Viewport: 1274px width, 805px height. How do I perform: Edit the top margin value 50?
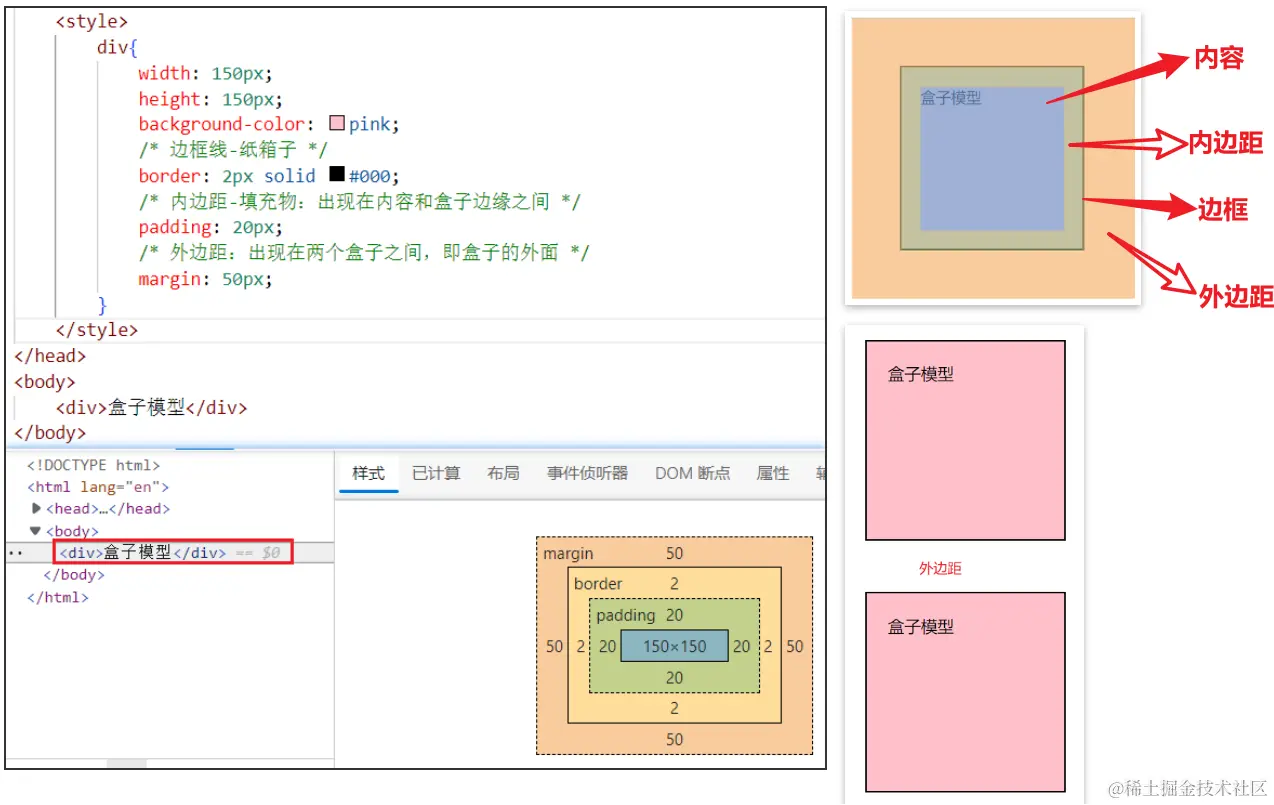[674, 553]
